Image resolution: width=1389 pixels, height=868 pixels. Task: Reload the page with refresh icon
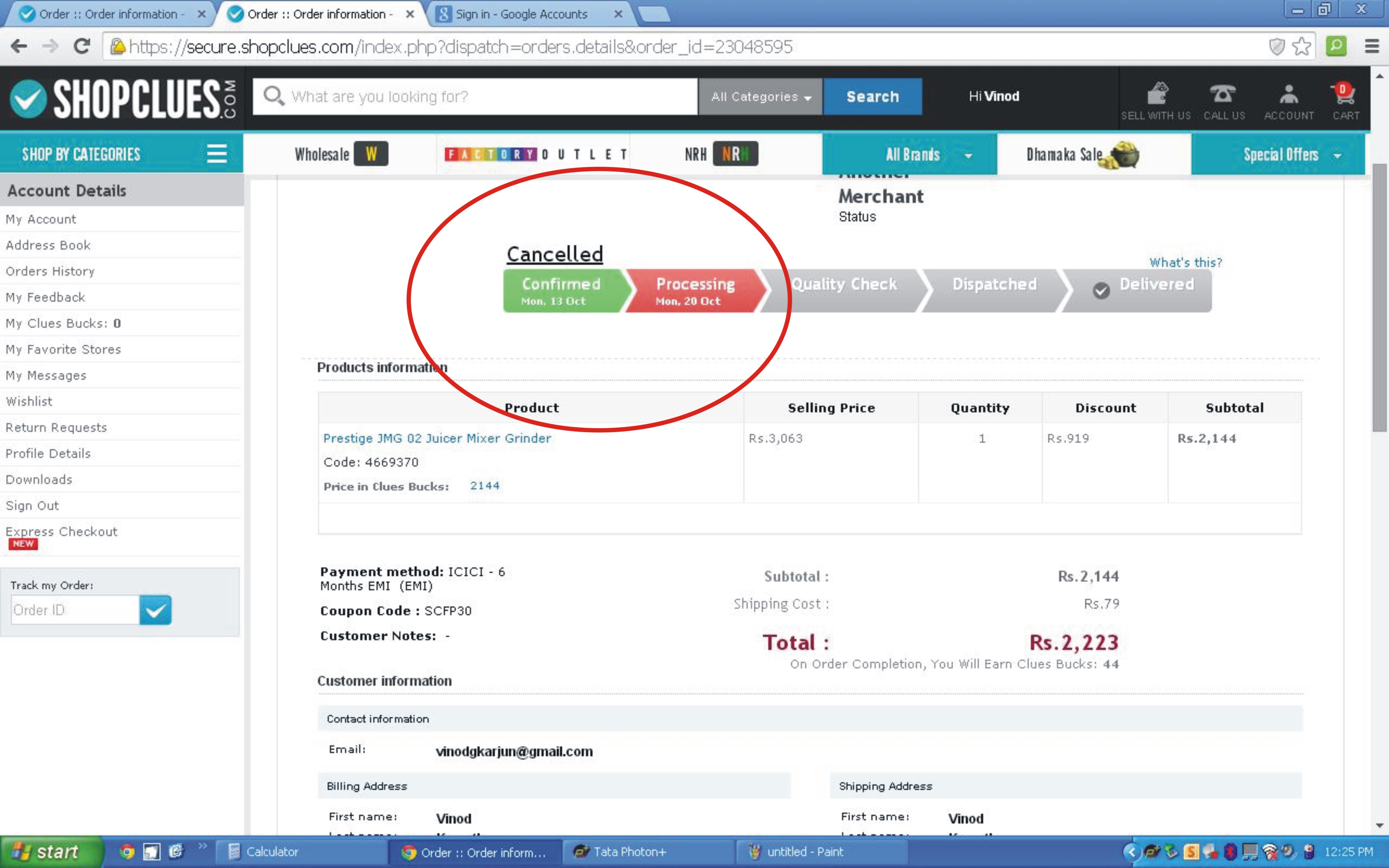coord(82,46)
